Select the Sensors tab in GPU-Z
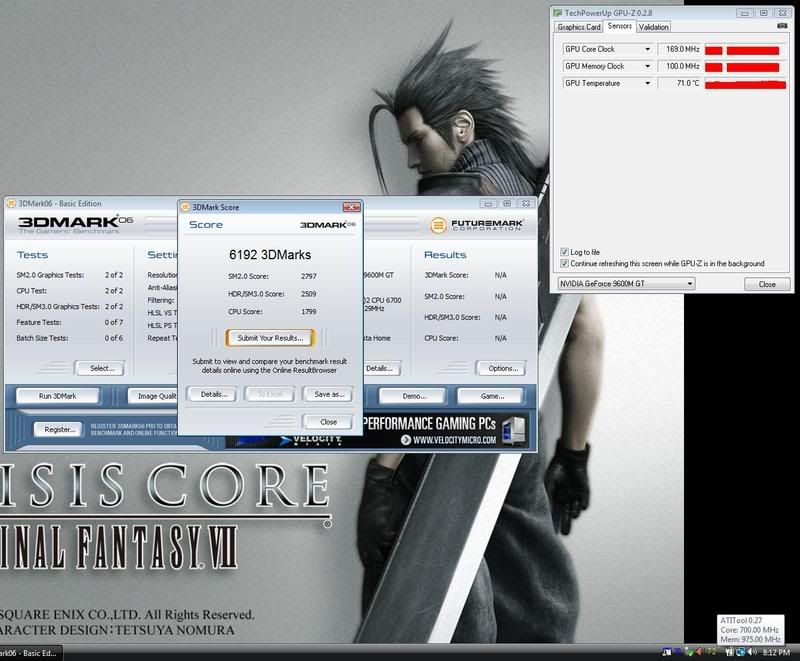800x661 pixels. coord(620,26)
